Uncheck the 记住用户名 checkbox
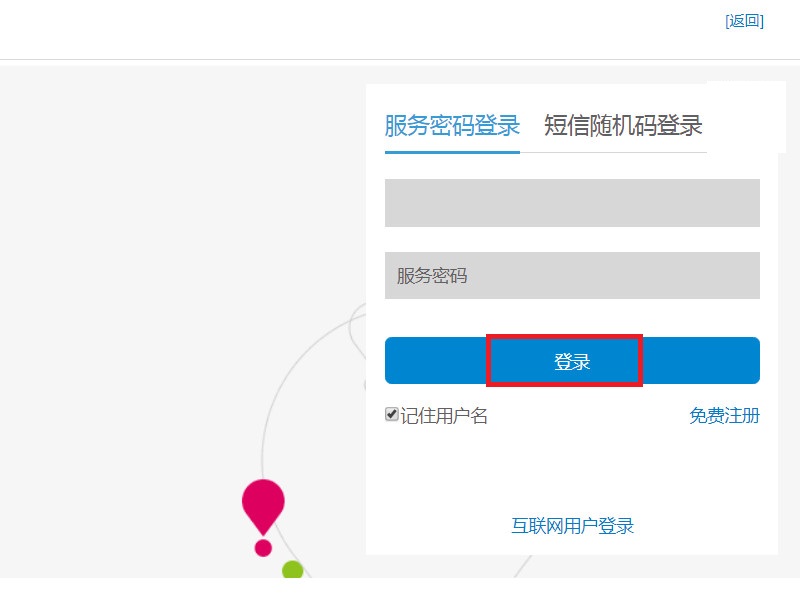800x600 pixels. [392, 414]
